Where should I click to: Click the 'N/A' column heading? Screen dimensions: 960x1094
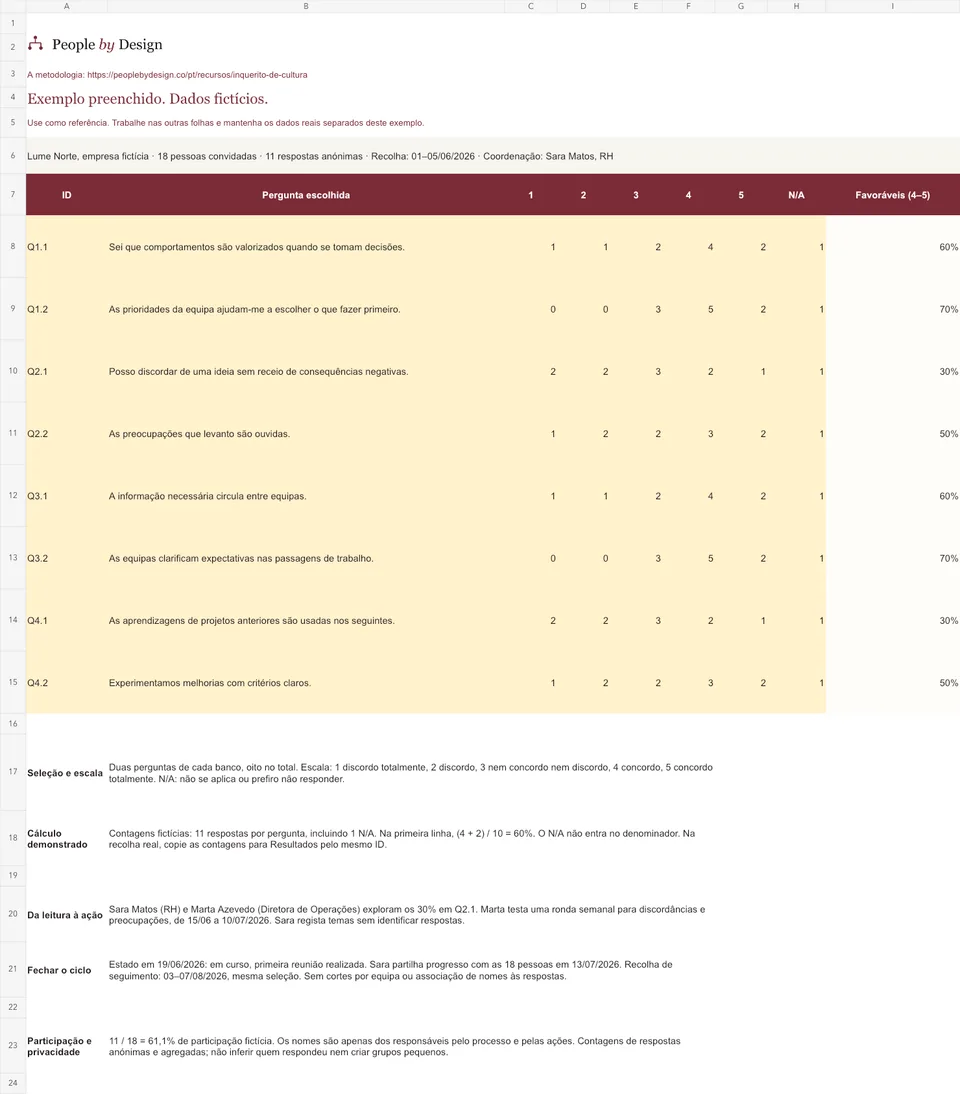796,195
